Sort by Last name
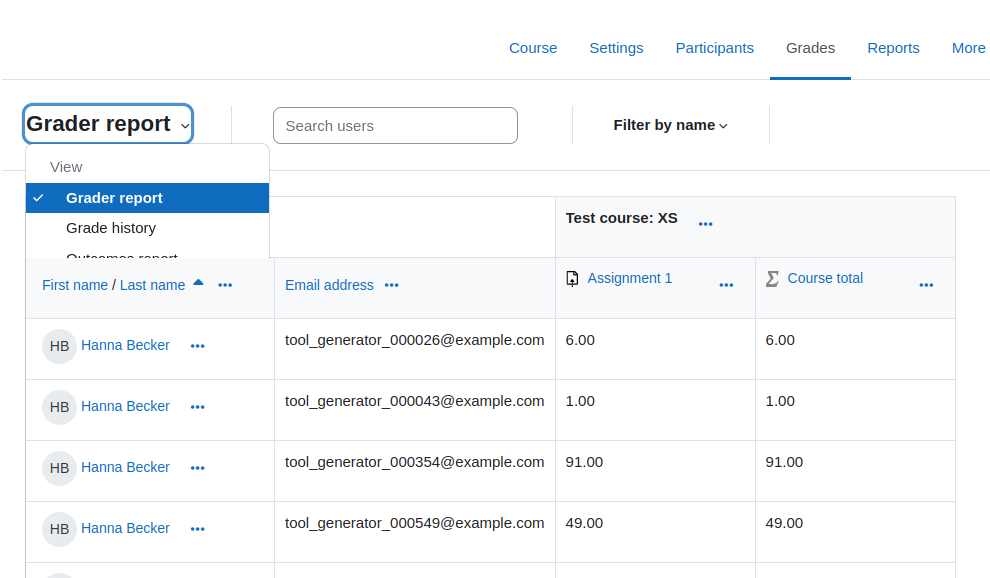 [x=152, y=286]
